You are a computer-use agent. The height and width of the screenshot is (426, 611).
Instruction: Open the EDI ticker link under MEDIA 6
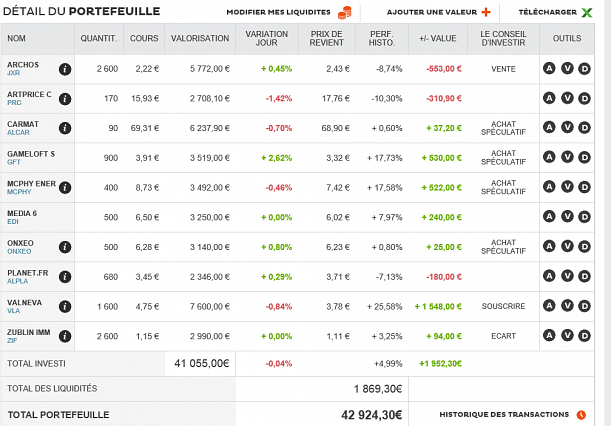pos(12,222)
